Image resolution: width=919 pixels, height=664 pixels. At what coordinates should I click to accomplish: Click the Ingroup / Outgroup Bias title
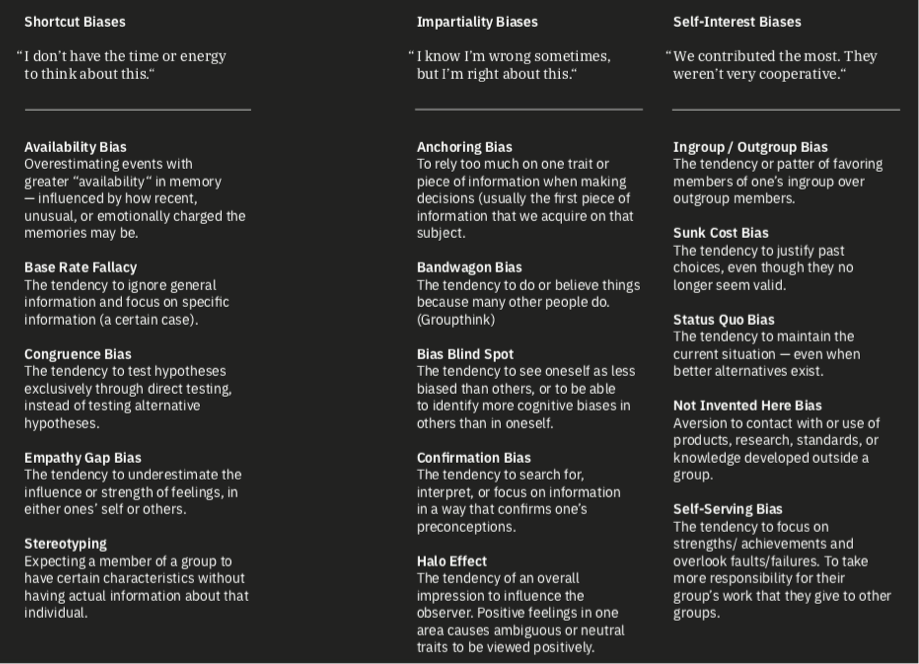pyautogui.click(x=750, y=147)
